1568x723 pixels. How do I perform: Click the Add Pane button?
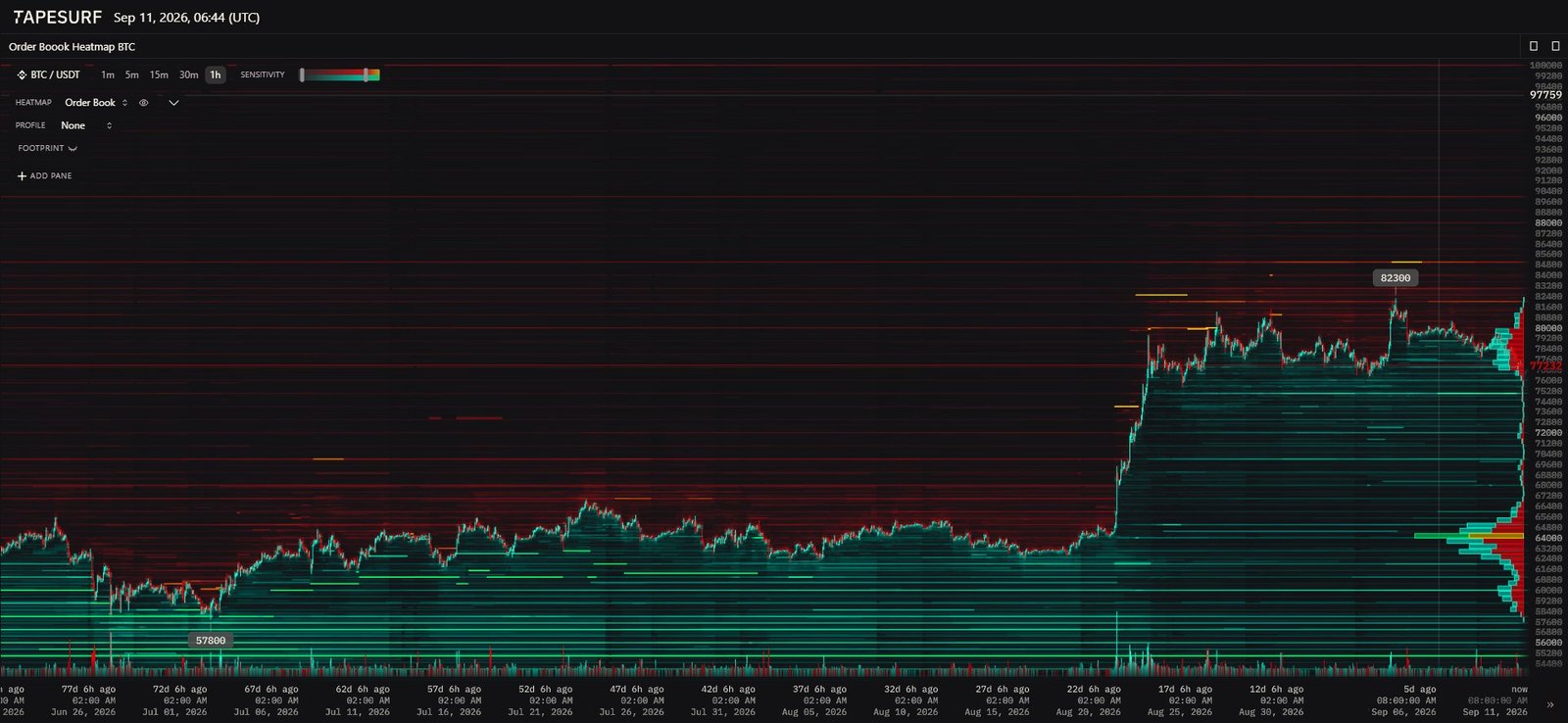[44, 176]
